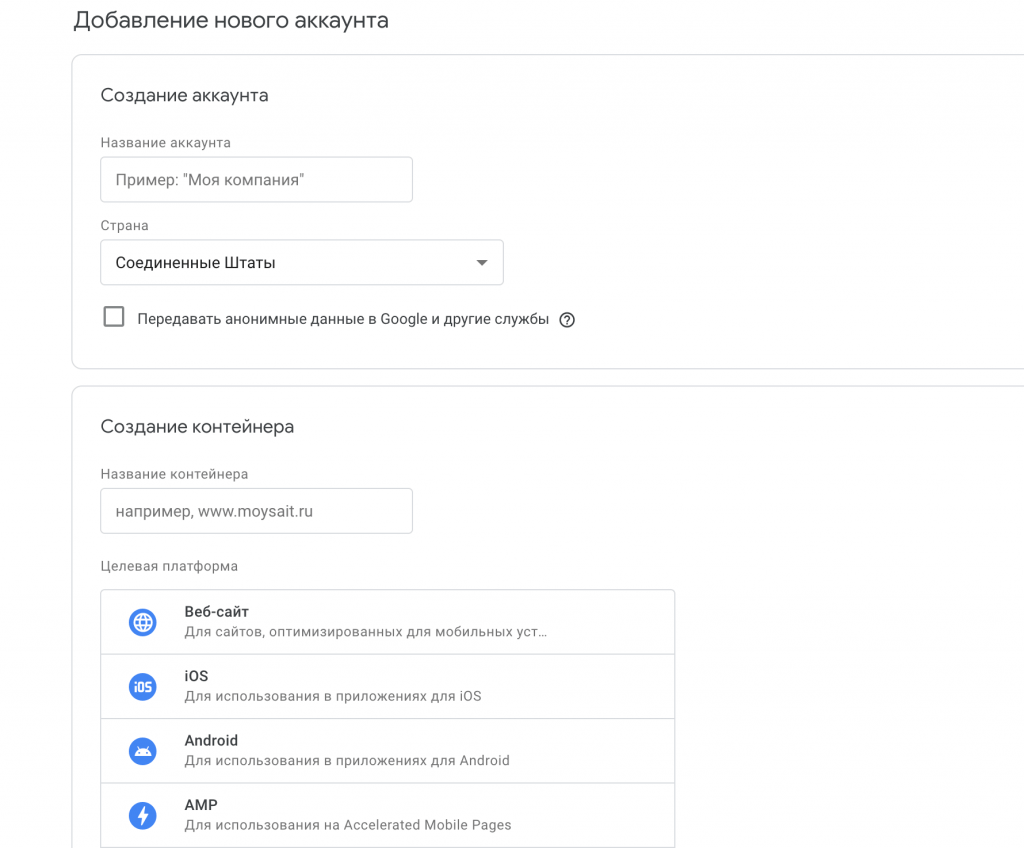The height and width of the screenshot is (848, 1024).
Task: Click the 'Для сайтов, оптимизированных' description text
Action: point(365,632)
